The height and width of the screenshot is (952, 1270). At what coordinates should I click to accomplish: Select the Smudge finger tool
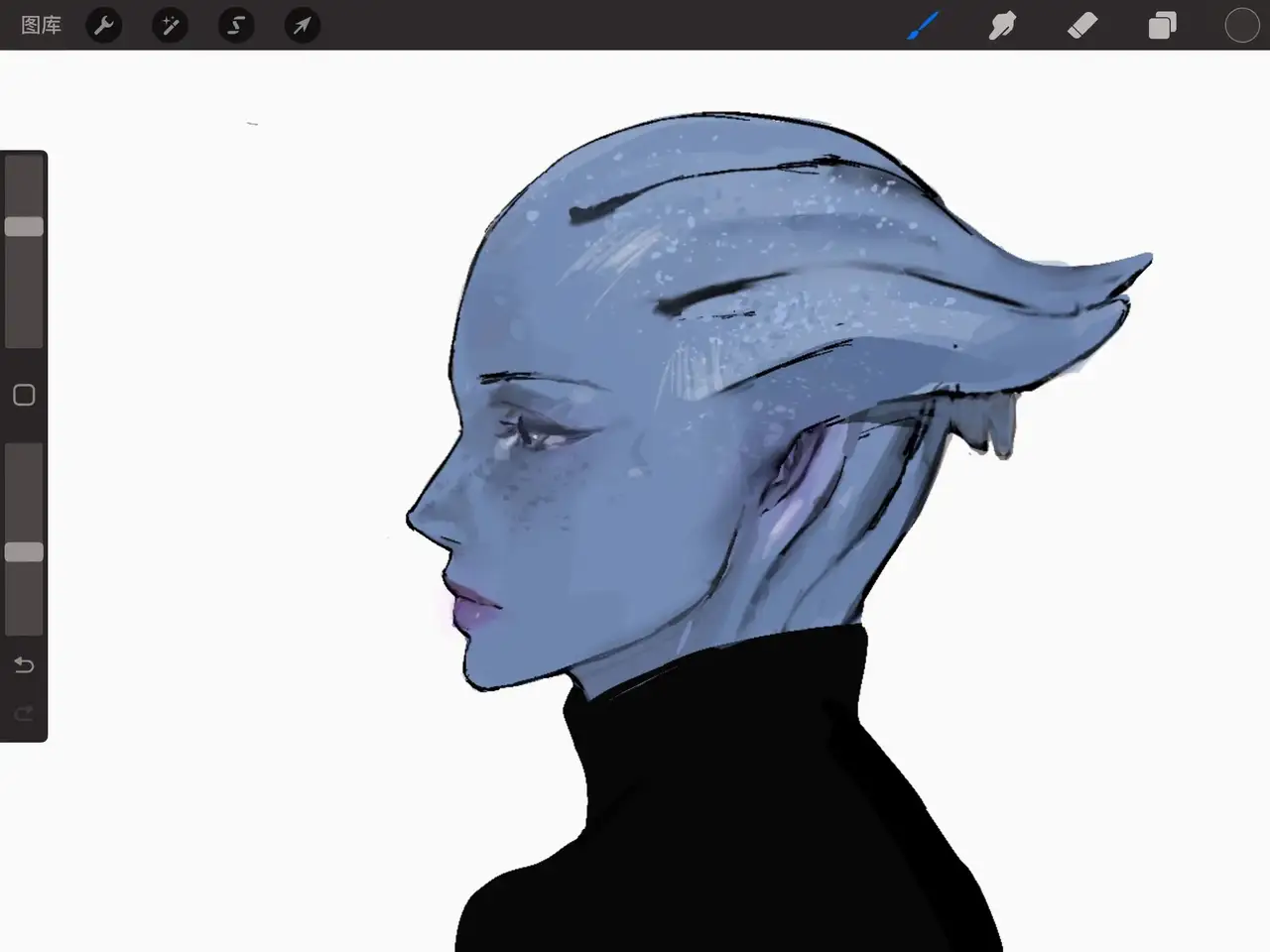point(1002,25)
